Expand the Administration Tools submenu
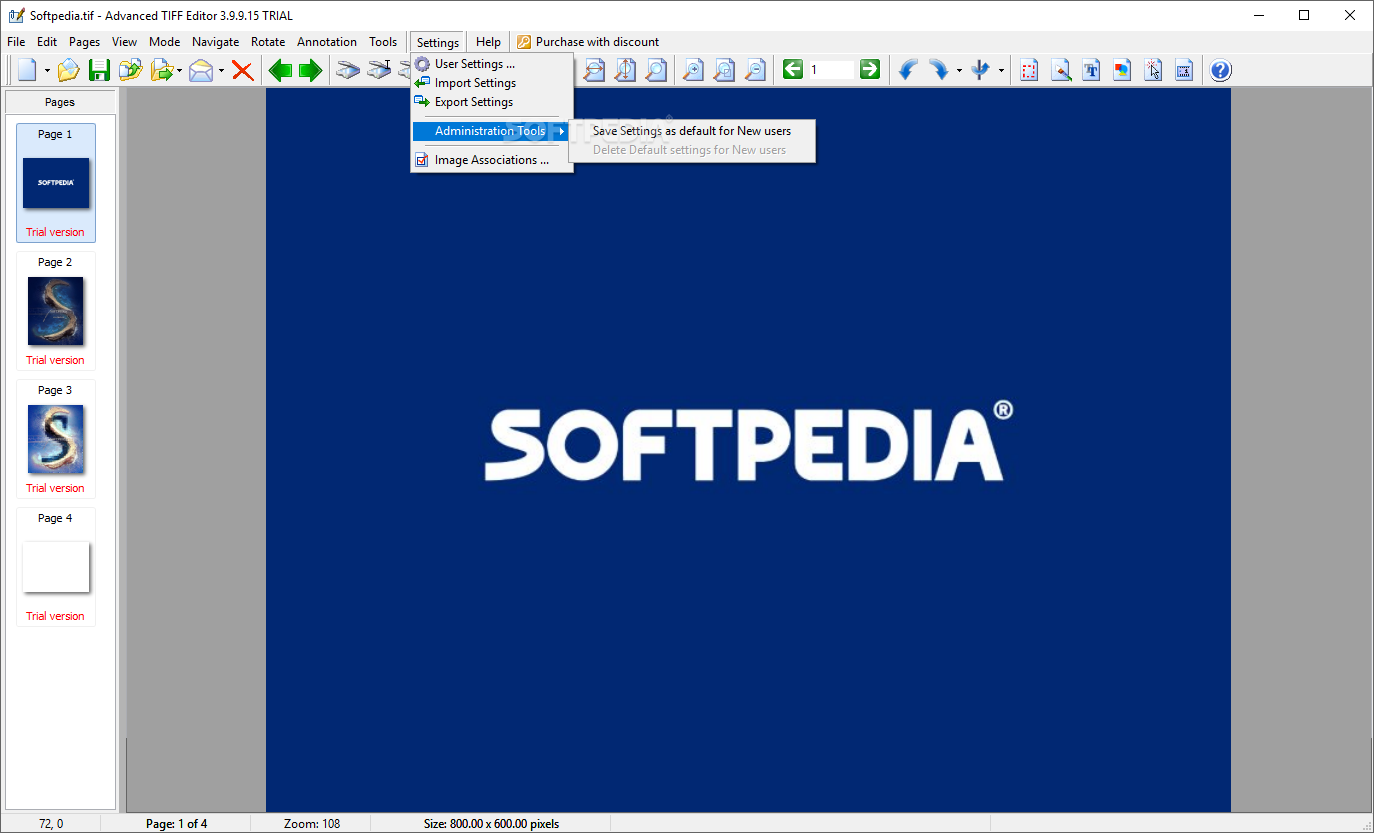 point(492,131)
